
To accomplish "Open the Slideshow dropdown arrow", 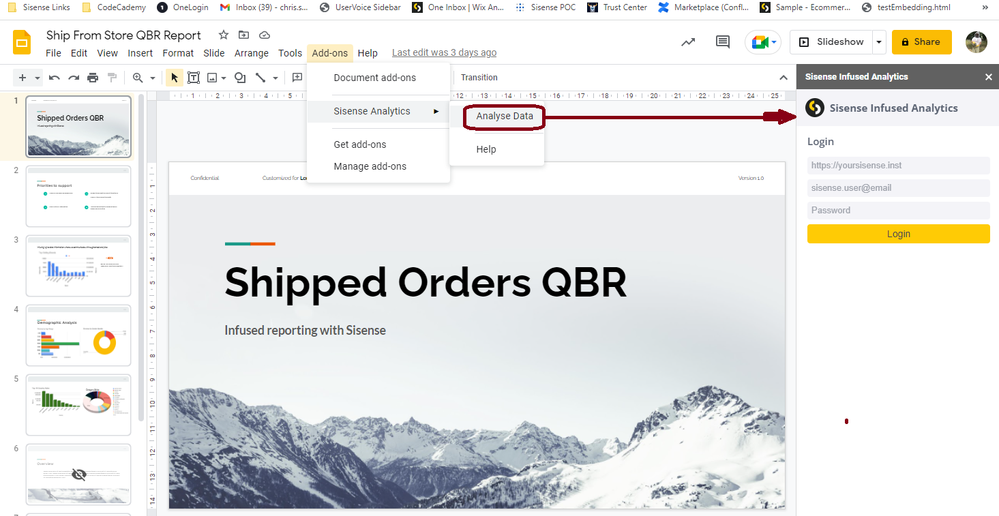I will 878,42.
